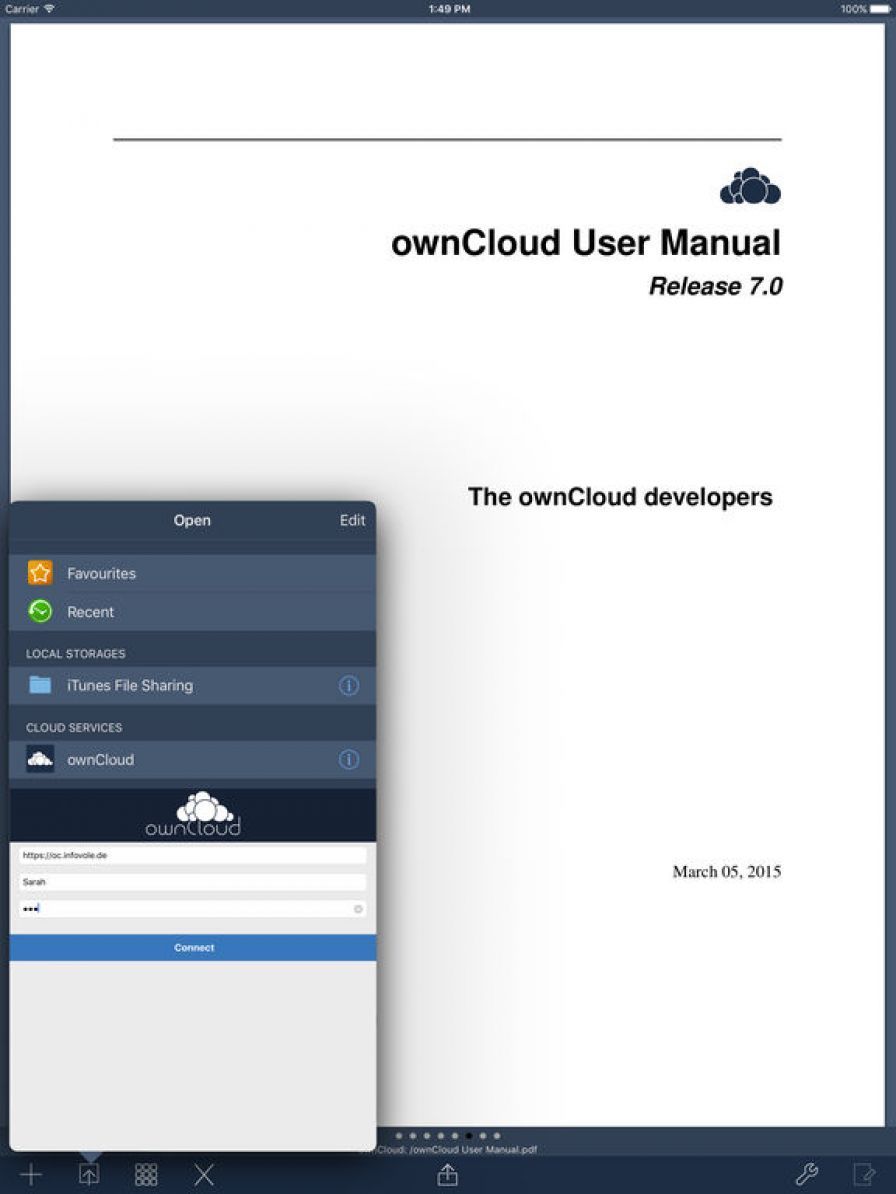Image resolution: width=896 pixels, height=1194 pixels.
Task: Select the server URL input field
Action: 192,855
